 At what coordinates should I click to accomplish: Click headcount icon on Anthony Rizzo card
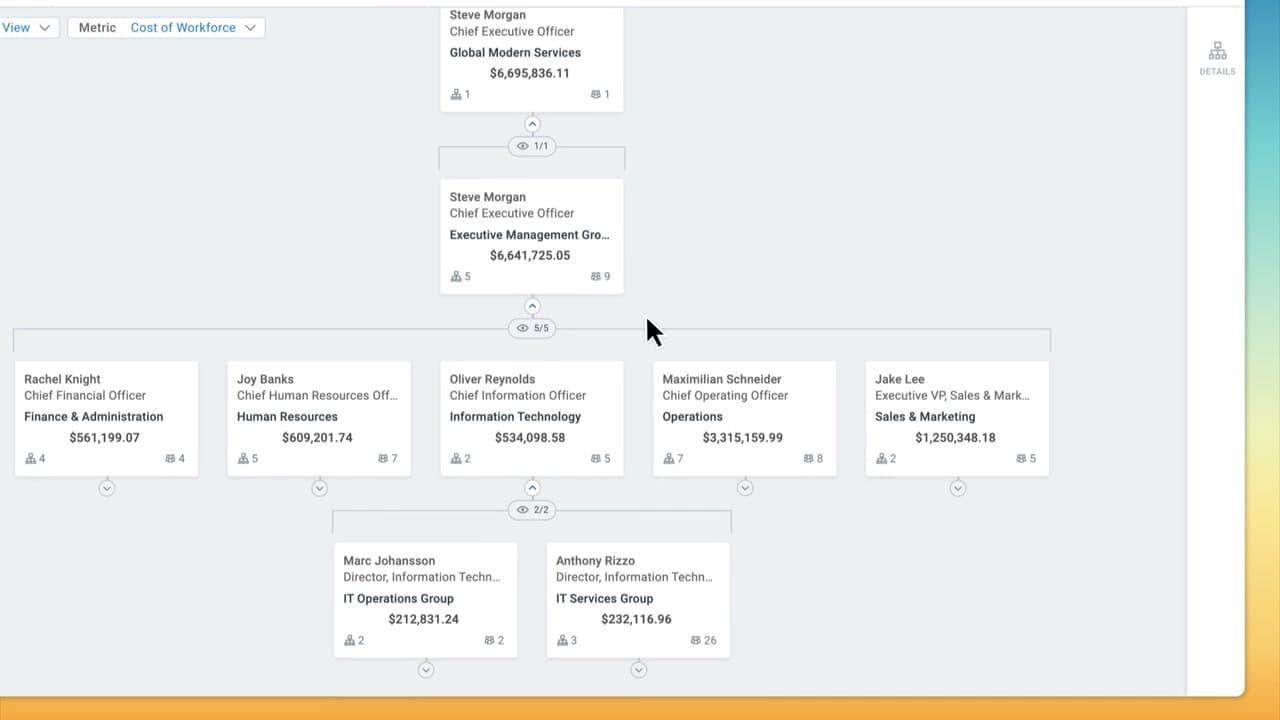coord(696,641)
